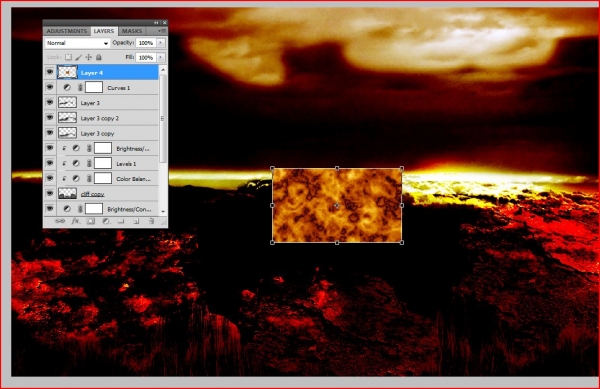Image resolution: width=600 pixels, height=389 pixels.
Task: Add a layer mask using bottom icon
Action: point(91,221)
